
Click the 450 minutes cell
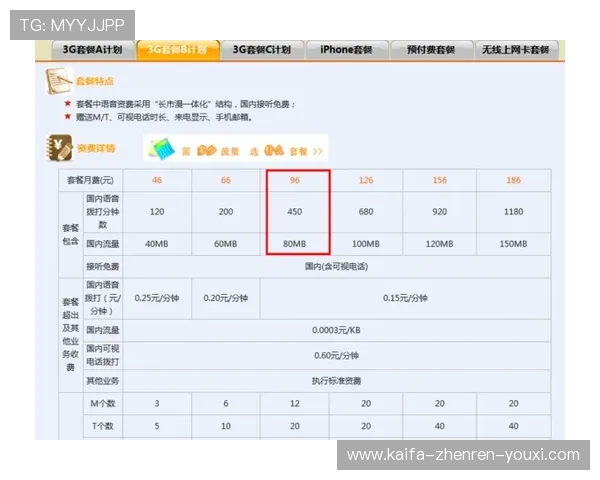pyautogui.click(x=295, y=212)
